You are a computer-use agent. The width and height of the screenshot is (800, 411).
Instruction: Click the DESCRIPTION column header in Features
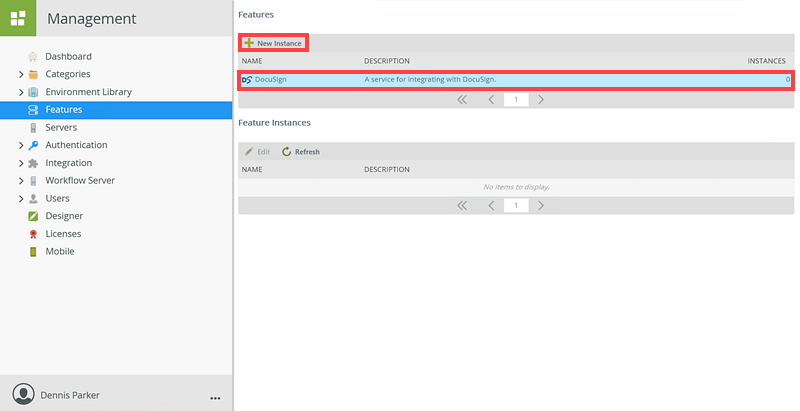(x=387, y=61)
